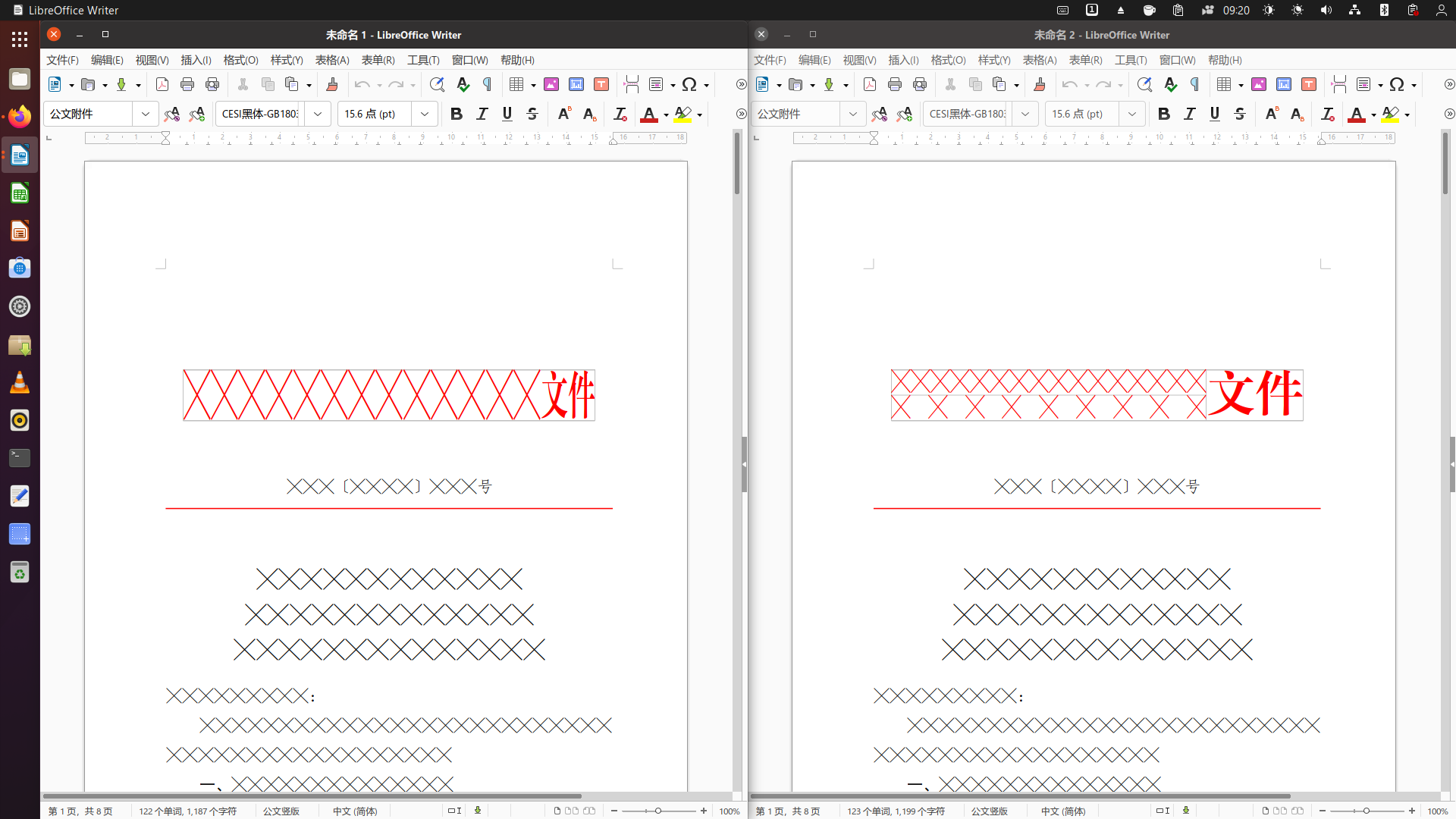The height and width of the screenshot is (819, 1456).
Task: Open Find & Replace in left window
Action: (437, 84)
